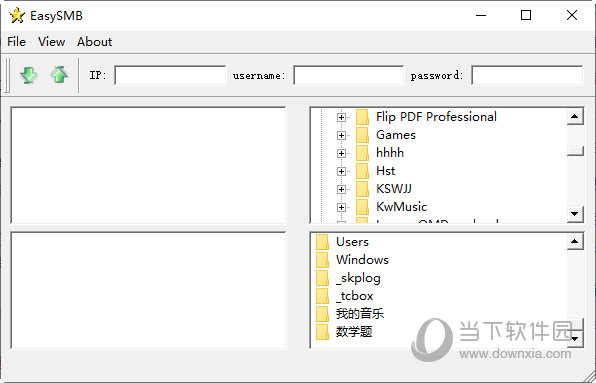Expand the Flip PDF Professional tree node

341,117
